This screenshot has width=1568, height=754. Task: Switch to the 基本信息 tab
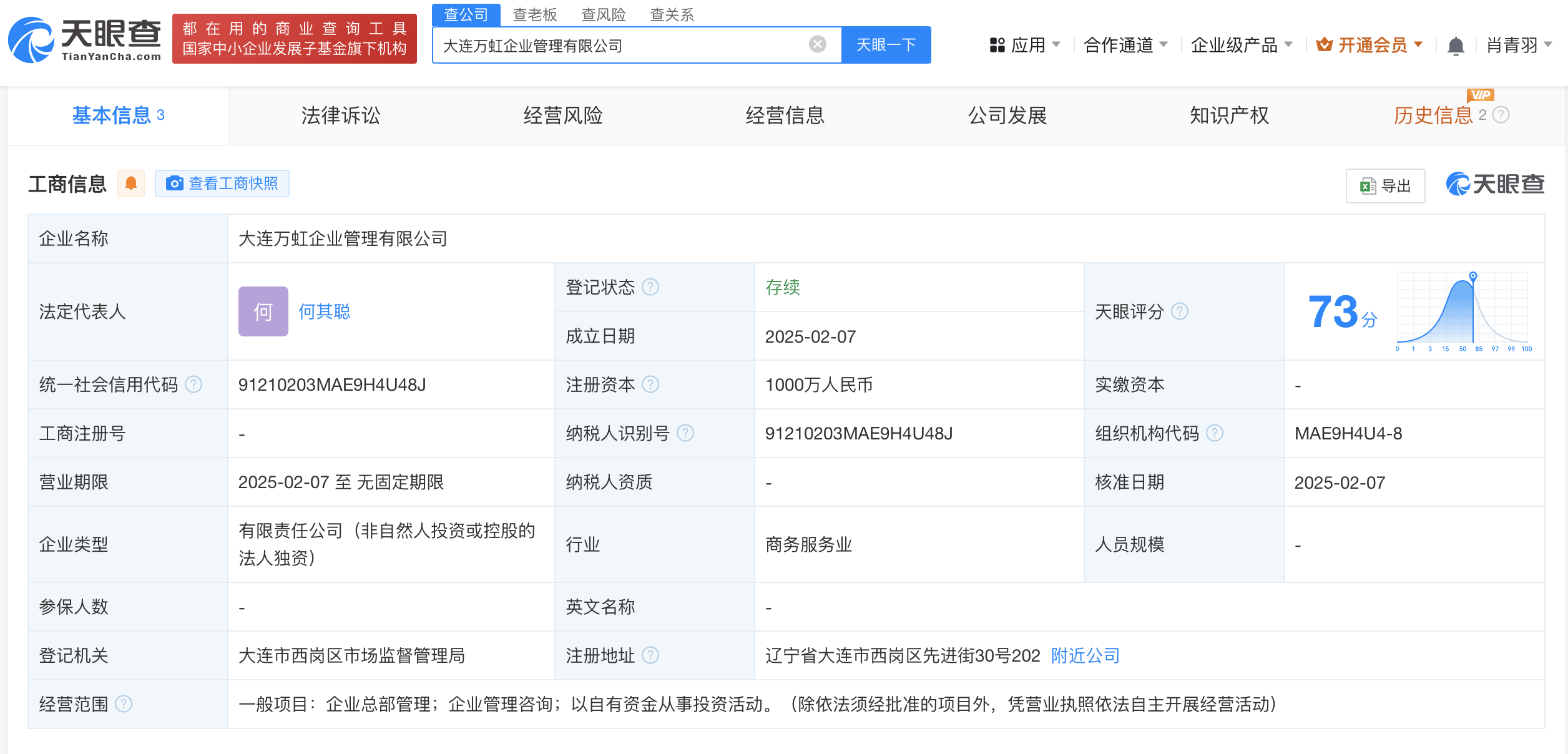(118, 115)
